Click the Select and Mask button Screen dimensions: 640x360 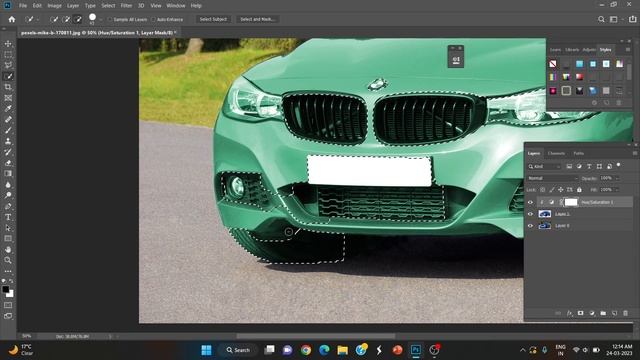coord(258,19)
